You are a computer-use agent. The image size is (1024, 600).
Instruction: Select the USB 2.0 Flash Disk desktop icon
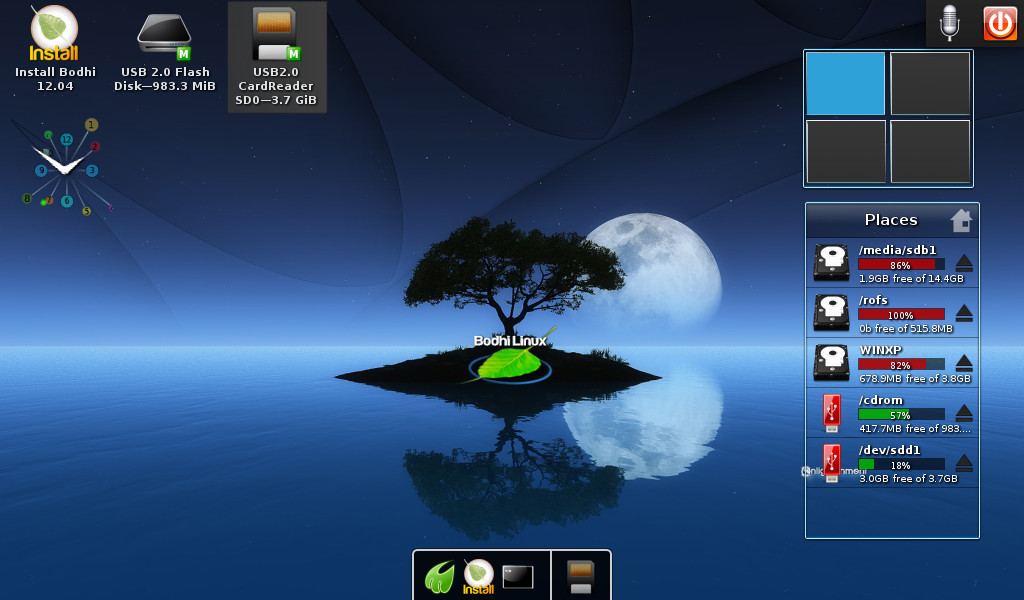click(165, 52)
